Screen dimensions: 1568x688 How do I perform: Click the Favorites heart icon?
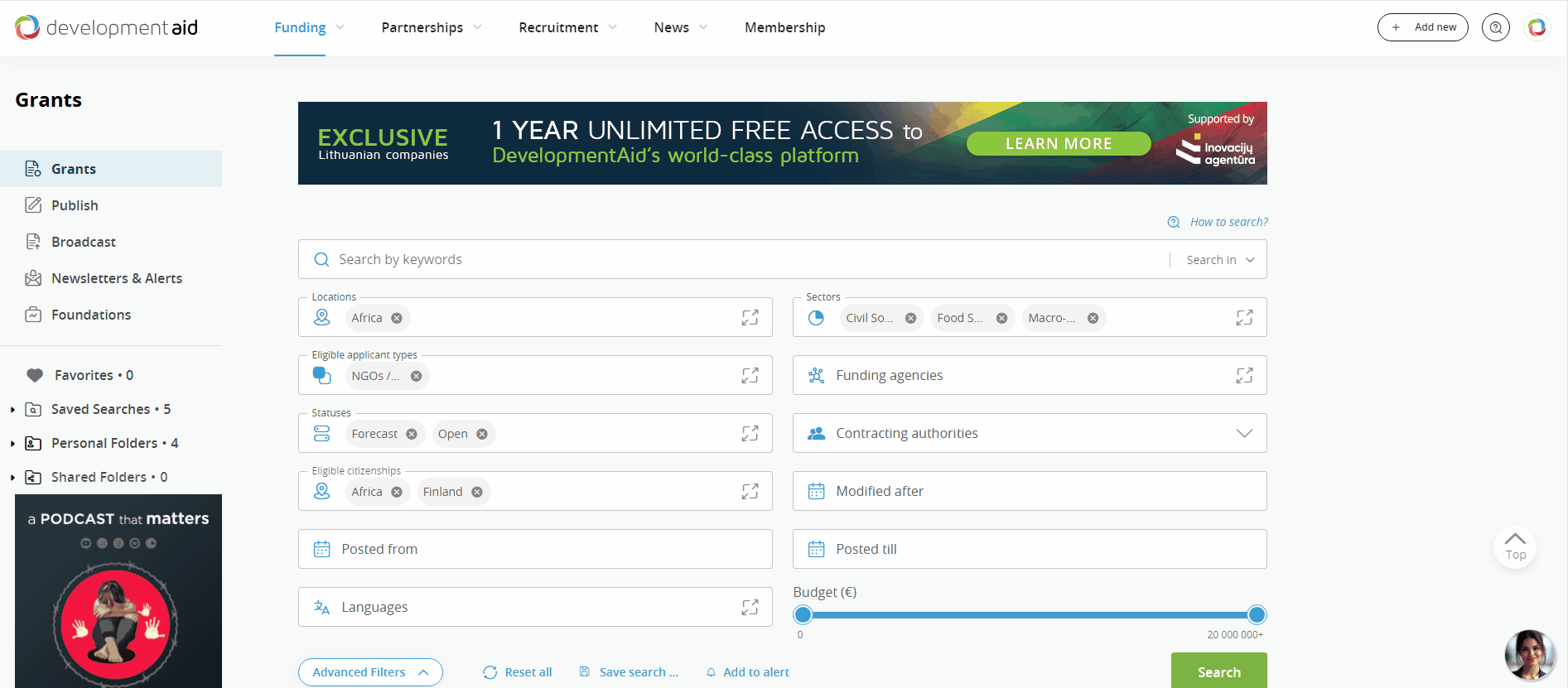click(x=35, y=375)
